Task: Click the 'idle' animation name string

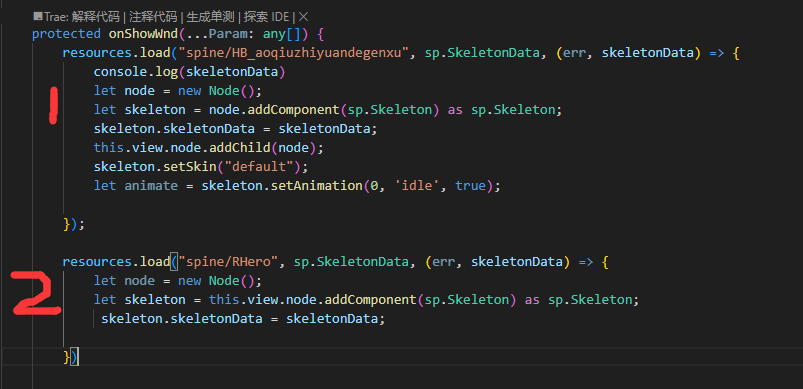Action: (418, 186)
